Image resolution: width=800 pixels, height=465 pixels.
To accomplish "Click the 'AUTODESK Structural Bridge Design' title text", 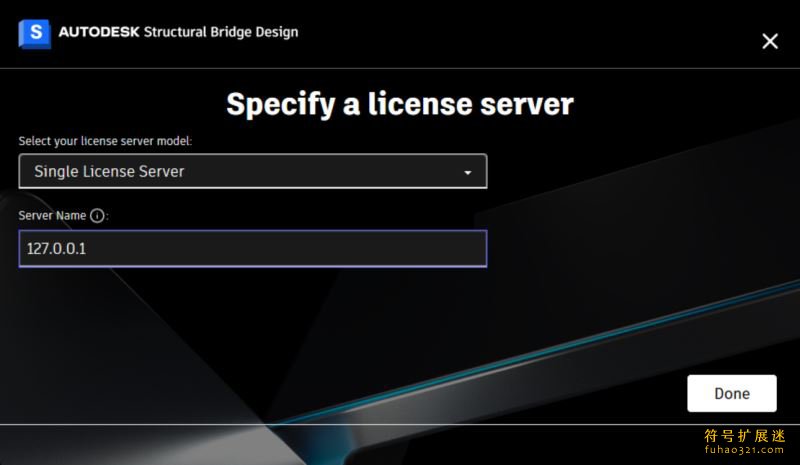I will point(178,32).
